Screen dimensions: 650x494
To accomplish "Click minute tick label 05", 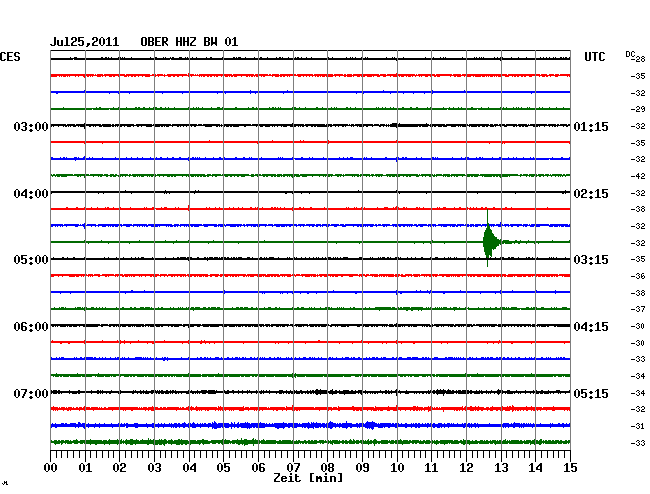I will tap(223, 467).
